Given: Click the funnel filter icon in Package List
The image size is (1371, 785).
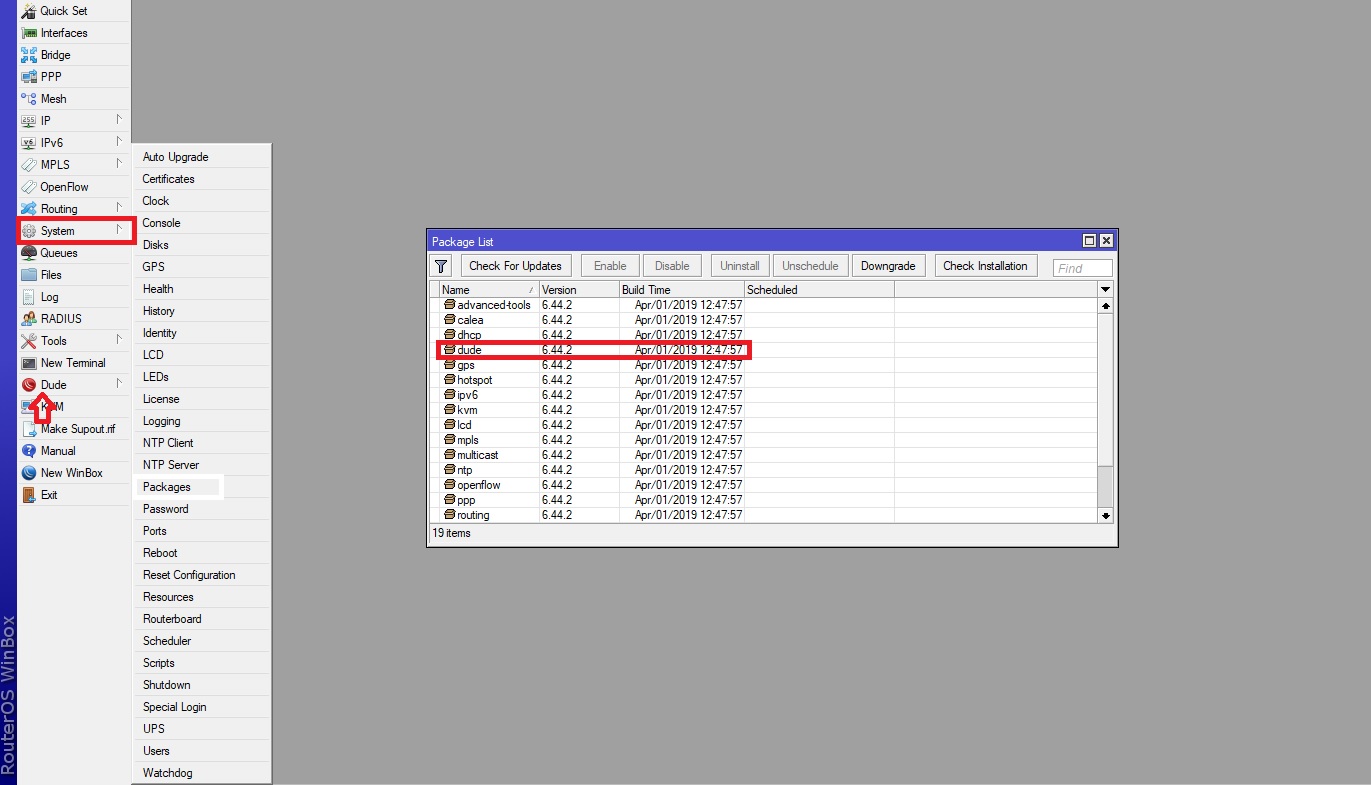Looking at the screenshot, I should click(440, 265).
